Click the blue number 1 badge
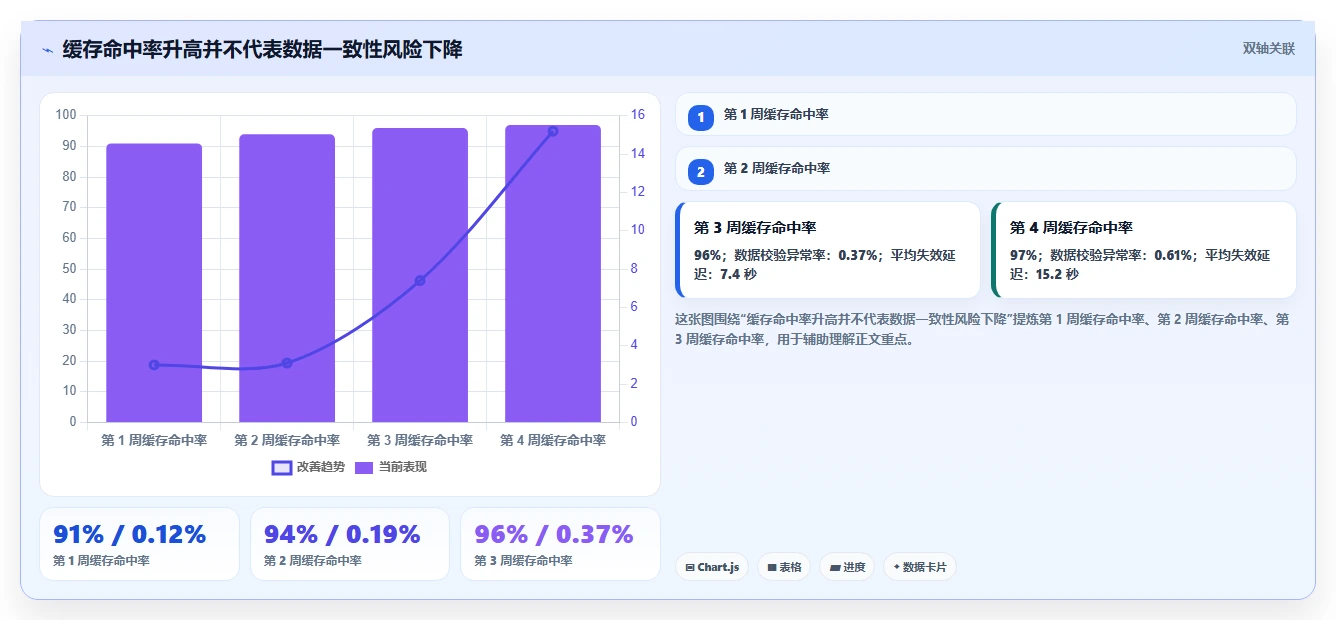 pos(701,117)
